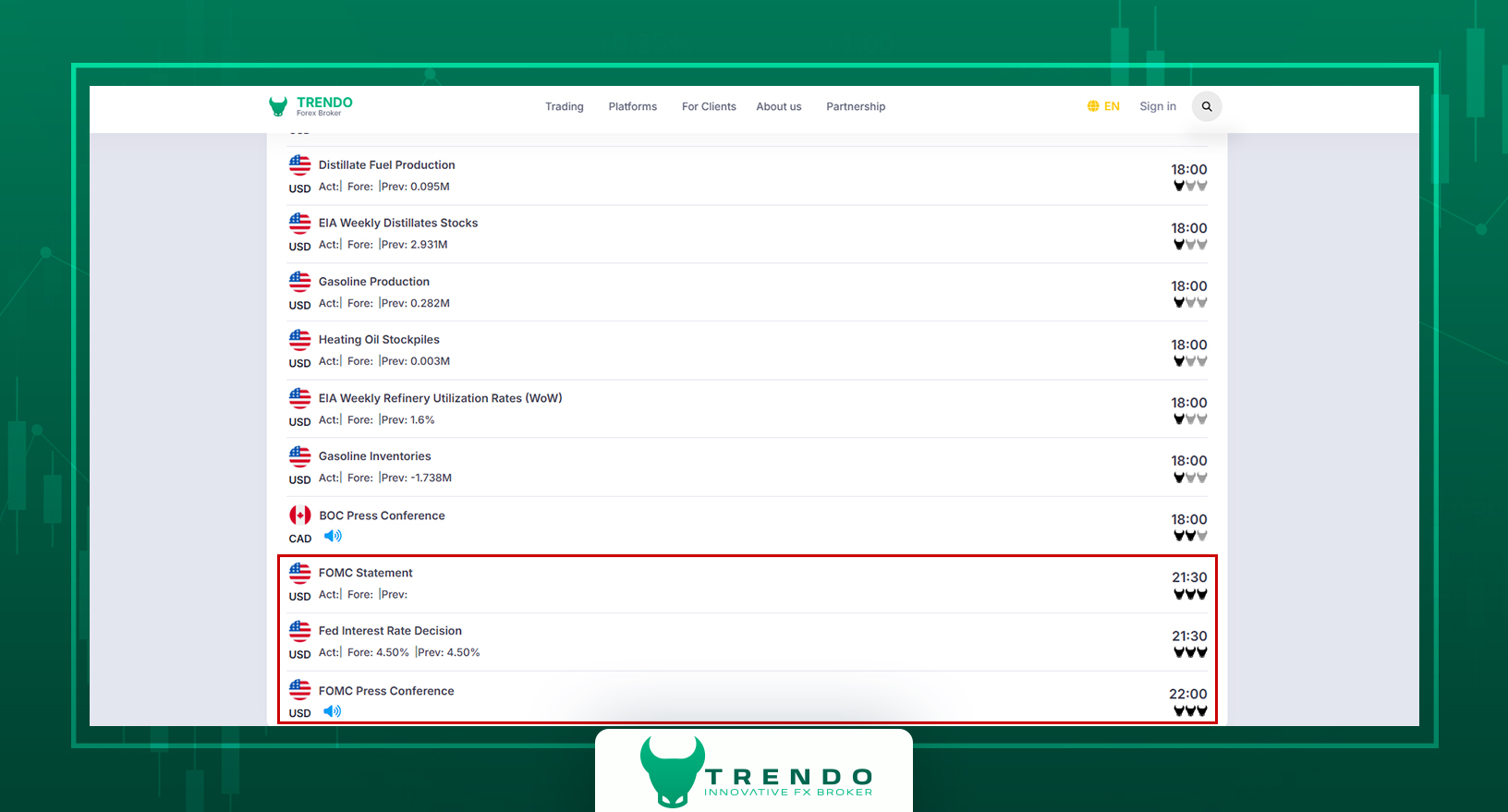Click the 'Prev: 2.931M' value

[x=414, y=245]
